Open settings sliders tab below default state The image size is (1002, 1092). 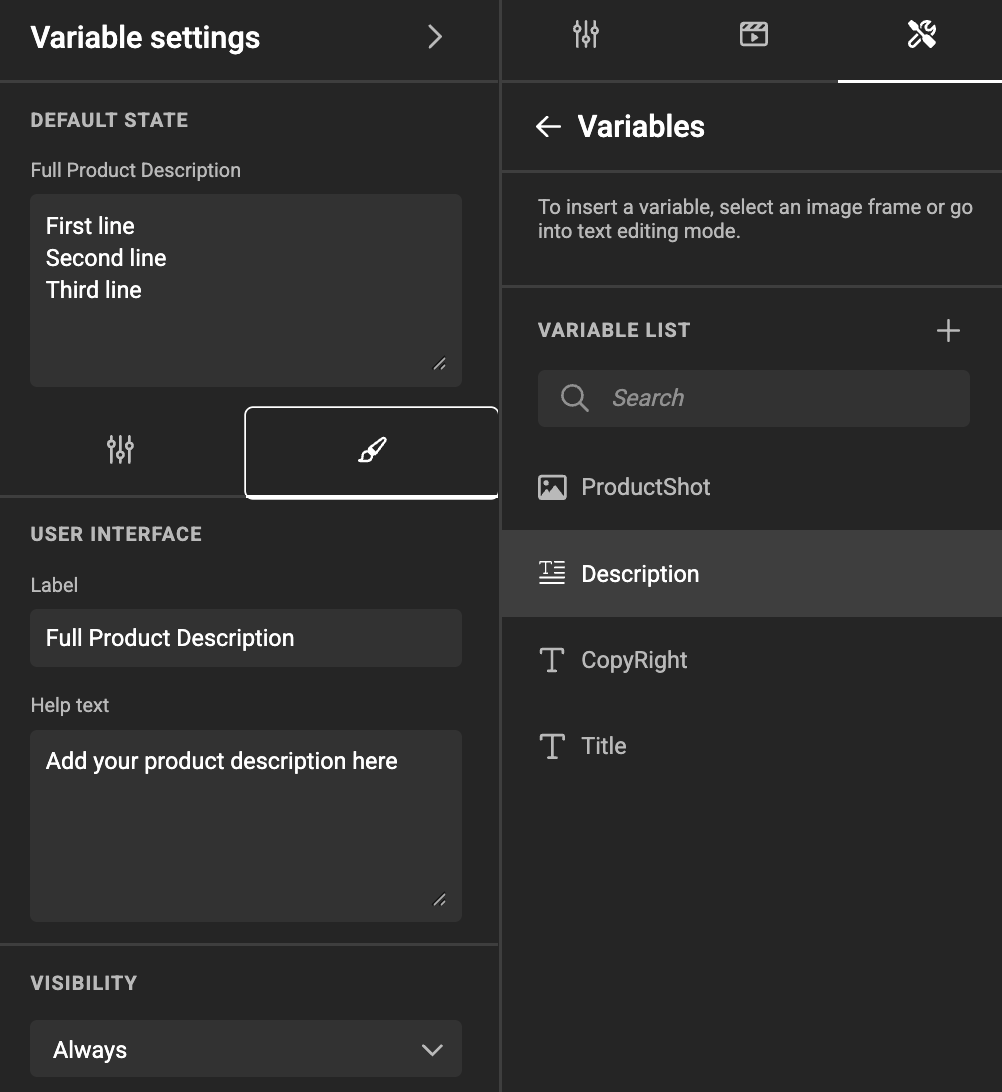[x=120, y=450]
